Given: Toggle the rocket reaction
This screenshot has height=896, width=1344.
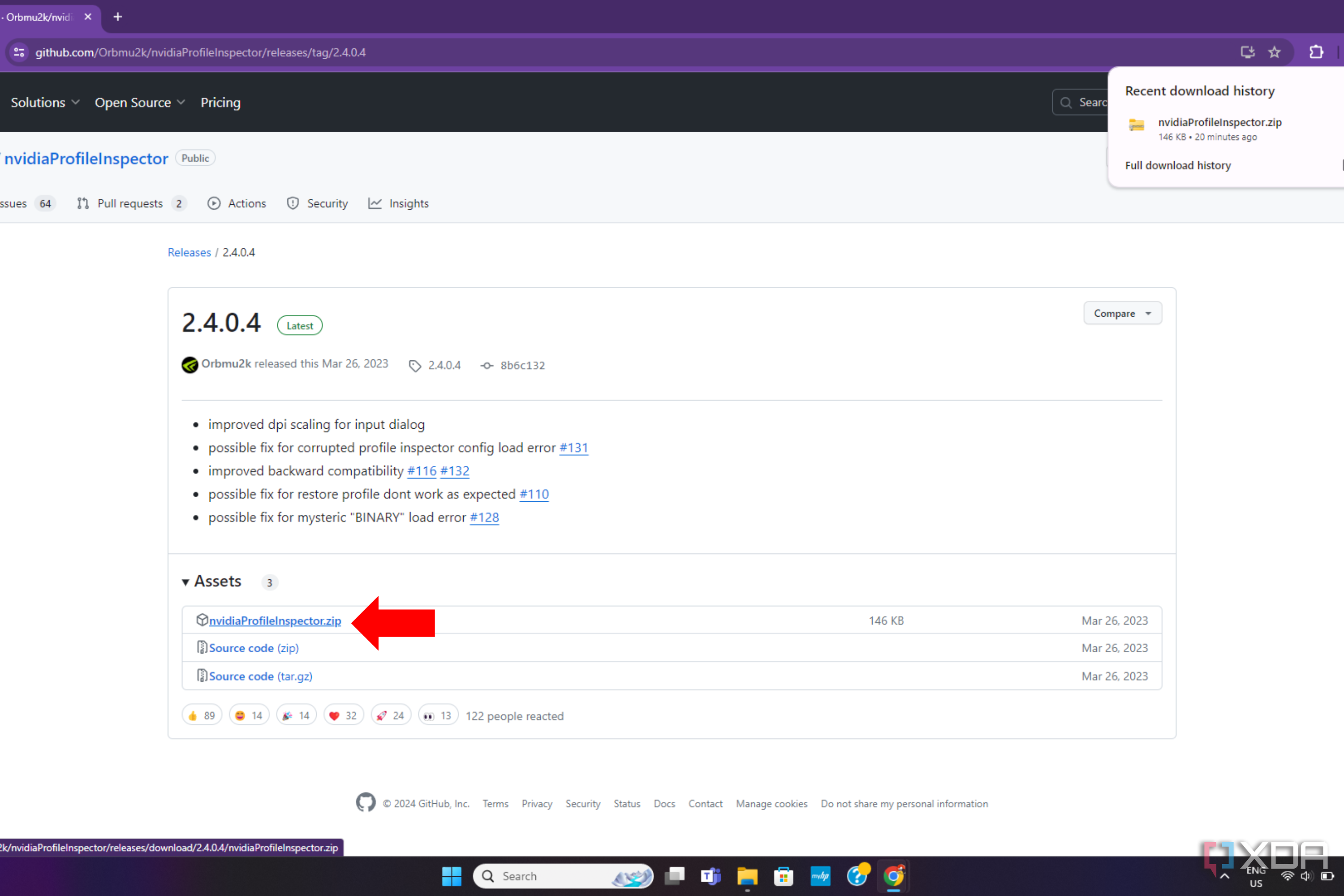Looking at the screenshot, I should (390, 715).
